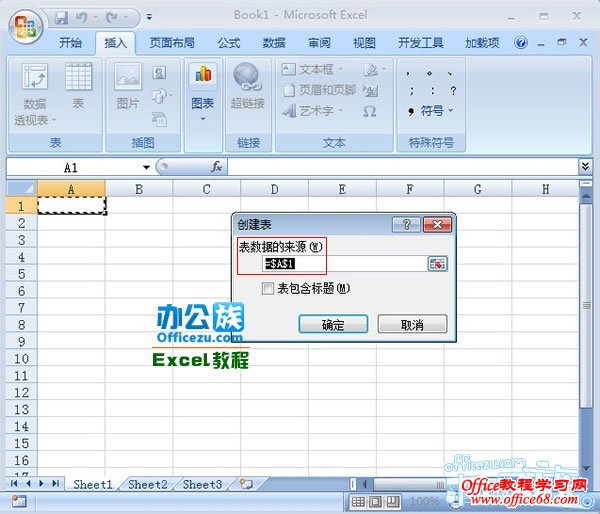The height and width of the screenshot is (514, 600).
Task: Check 'Table has headers' (表包含标题) checkbox
Action: click(x=267, y=288)
